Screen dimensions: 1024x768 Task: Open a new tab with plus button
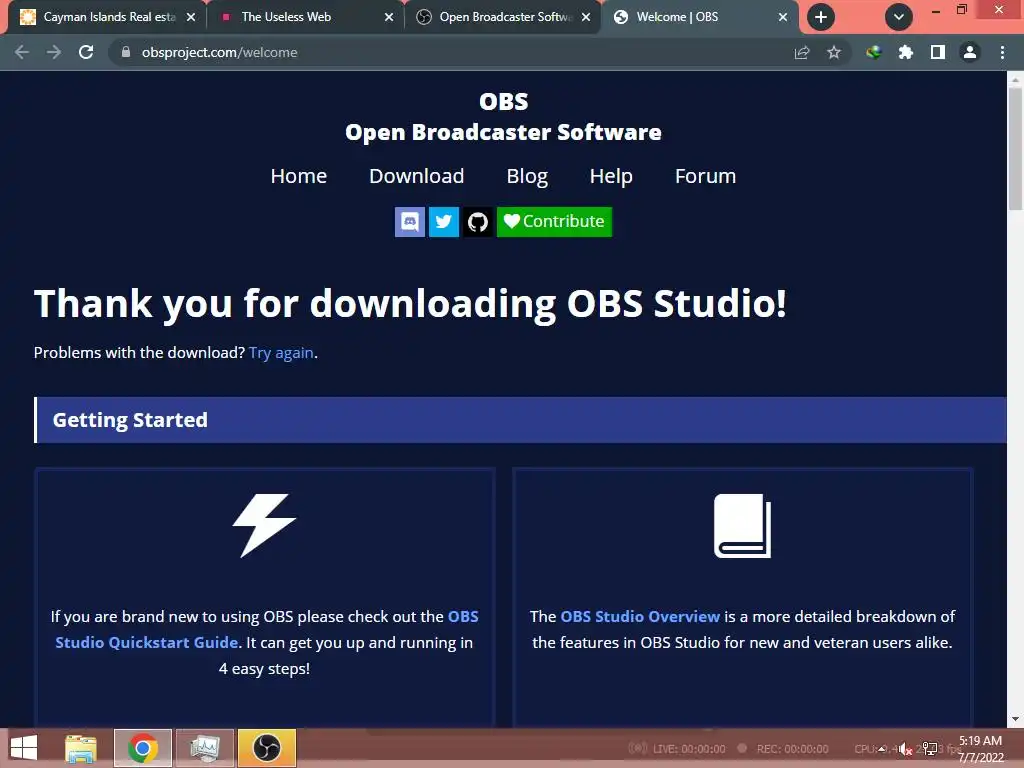pyautogui.click(x=821, y=17)
